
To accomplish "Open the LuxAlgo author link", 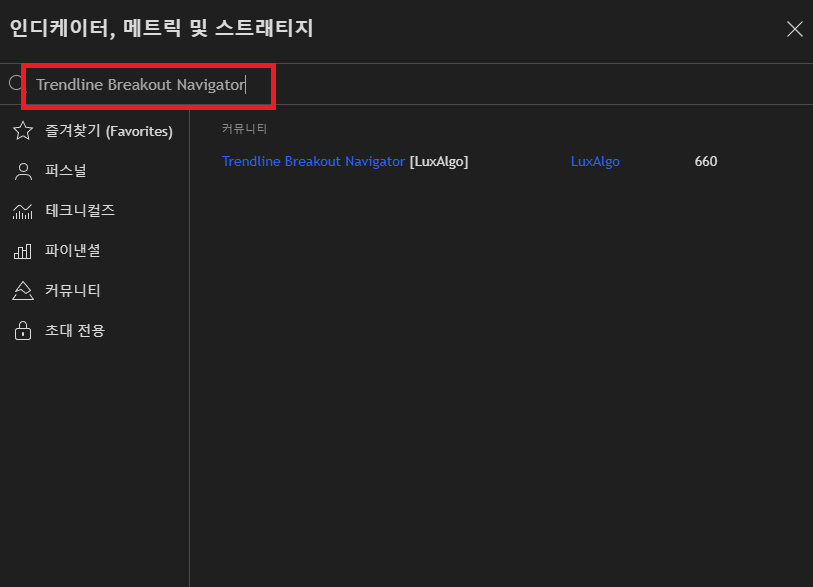I will coord(595,162).
